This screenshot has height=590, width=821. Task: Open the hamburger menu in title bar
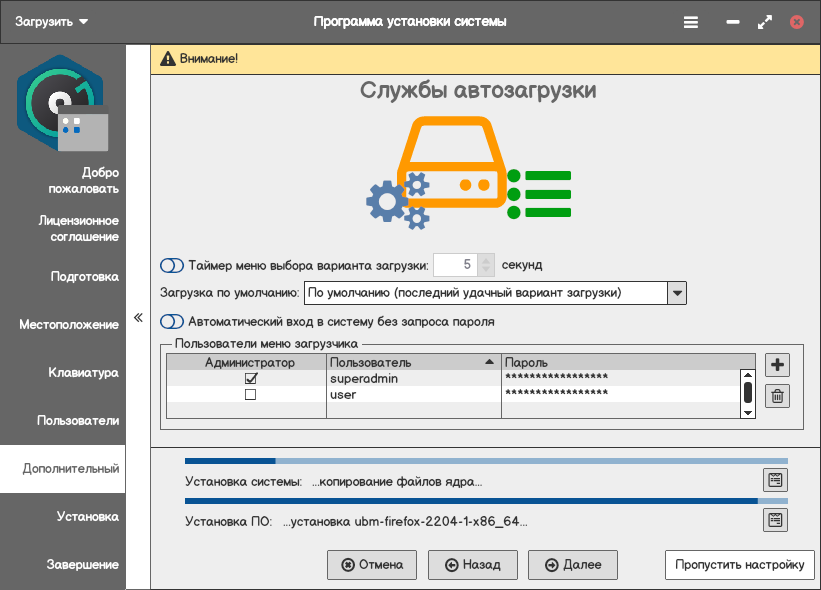691,21
